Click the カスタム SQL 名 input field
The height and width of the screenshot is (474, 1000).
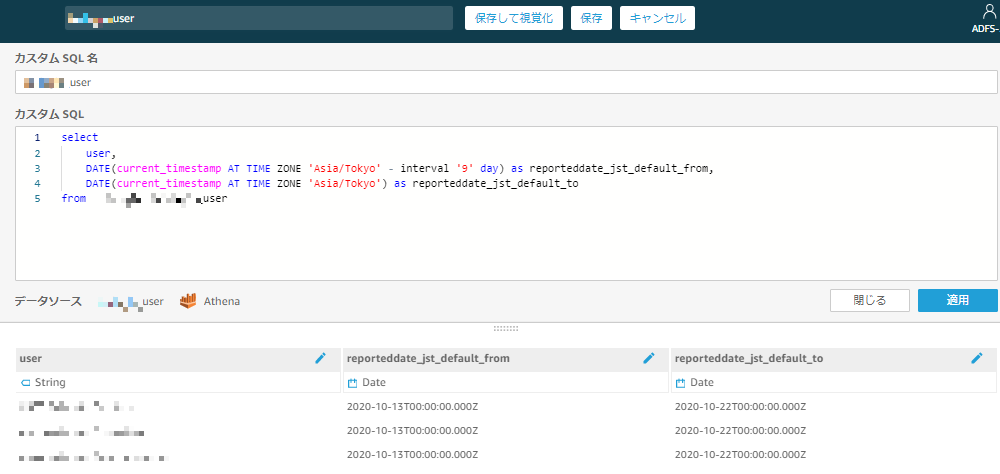click(506, 82)
